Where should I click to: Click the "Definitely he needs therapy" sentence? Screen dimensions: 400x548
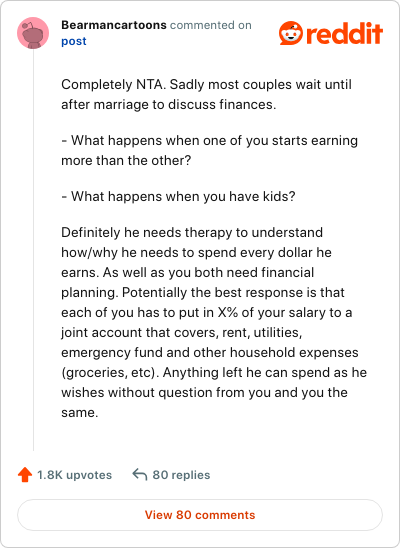pyautogui.click(x=192, y=232)
